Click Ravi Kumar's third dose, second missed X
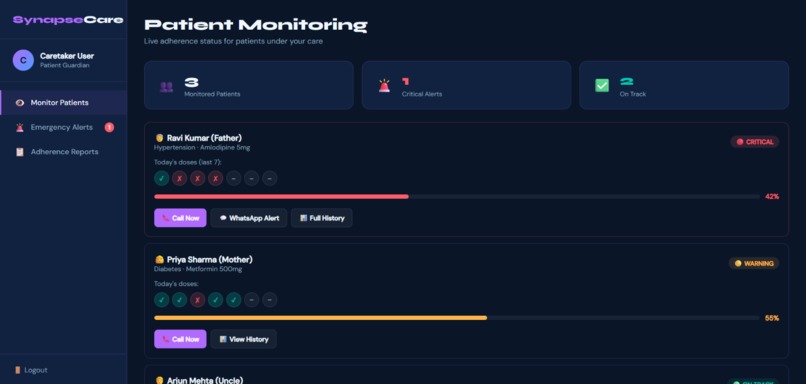This screenshot has width=806, height=384. pos(197,178)
